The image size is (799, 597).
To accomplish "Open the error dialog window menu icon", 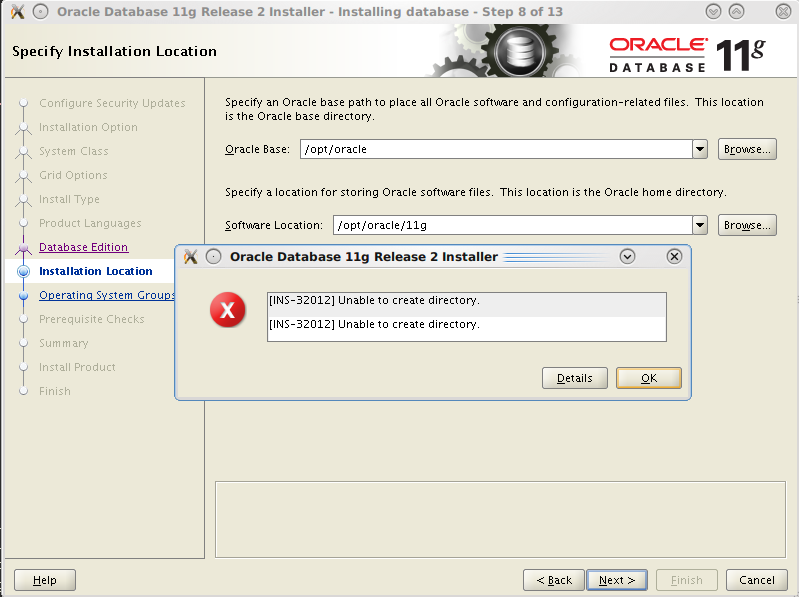I will click(x=214, y=256).
